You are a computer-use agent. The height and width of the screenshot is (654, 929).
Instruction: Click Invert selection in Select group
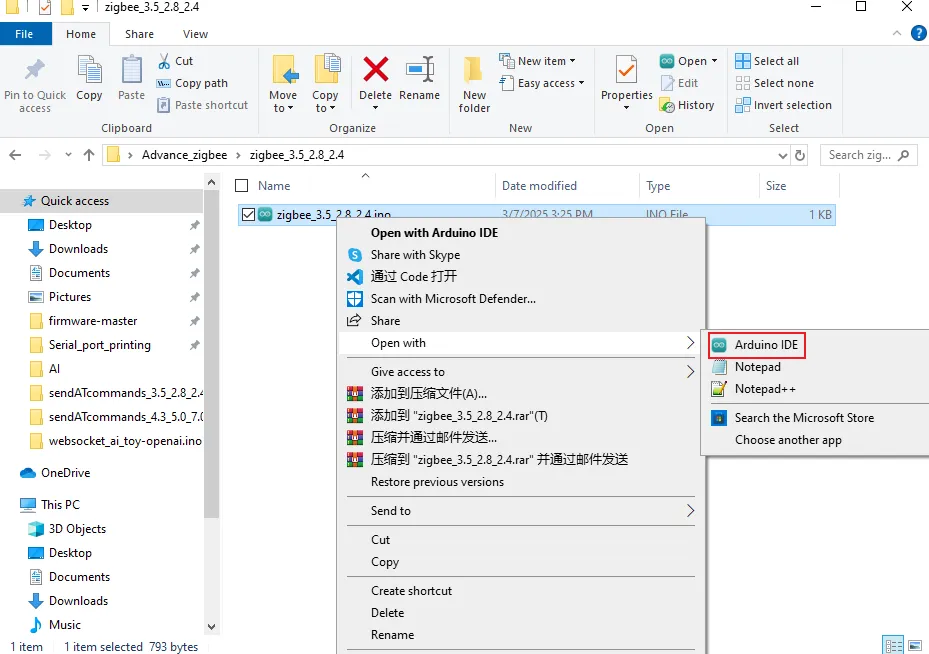pos(792,105)
